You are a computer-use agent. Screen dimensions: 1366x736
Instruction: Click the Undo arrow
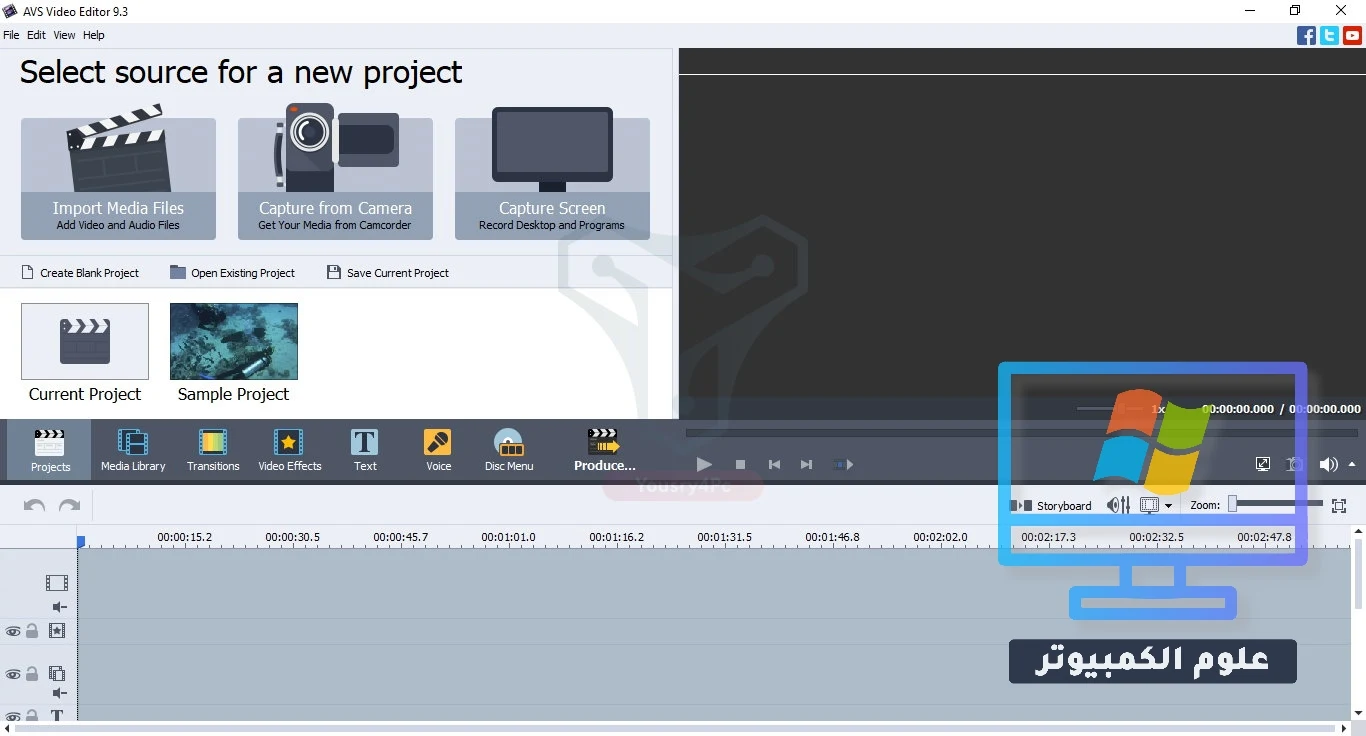(35, 506)
